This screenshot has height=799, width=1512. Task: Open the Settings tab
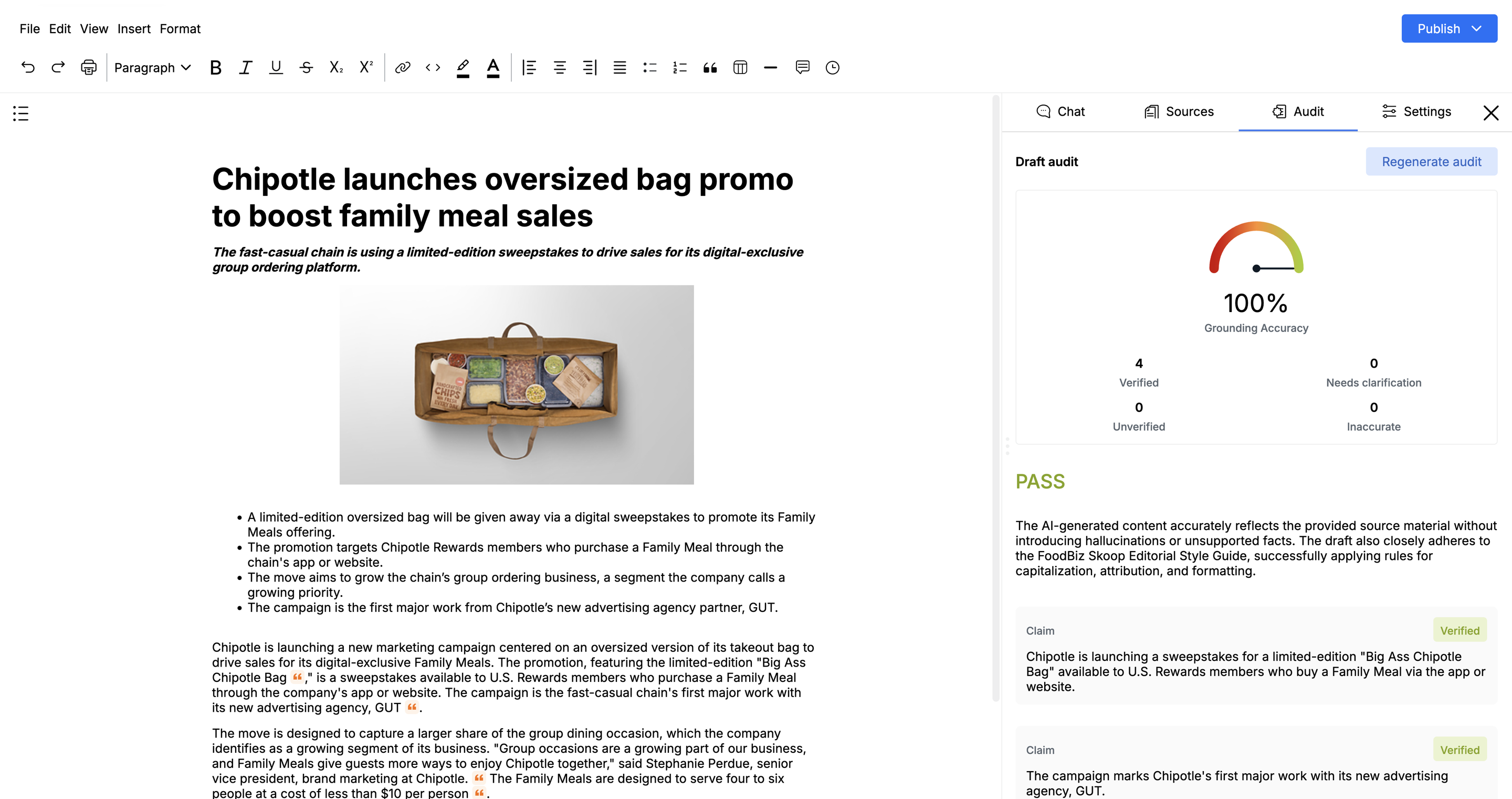pos(1416,111)
